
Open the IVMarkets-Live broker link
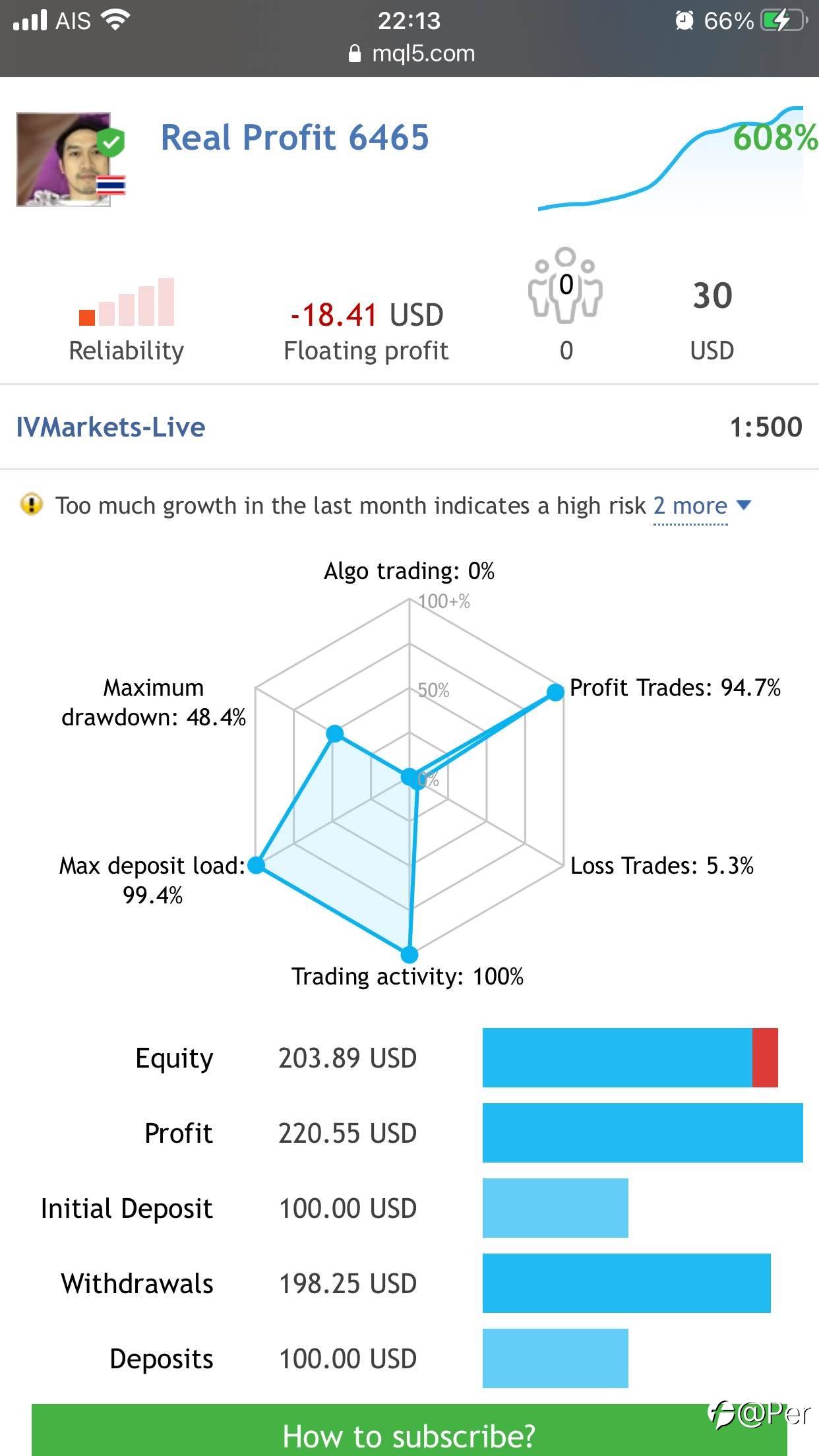(x=111, y=427)
